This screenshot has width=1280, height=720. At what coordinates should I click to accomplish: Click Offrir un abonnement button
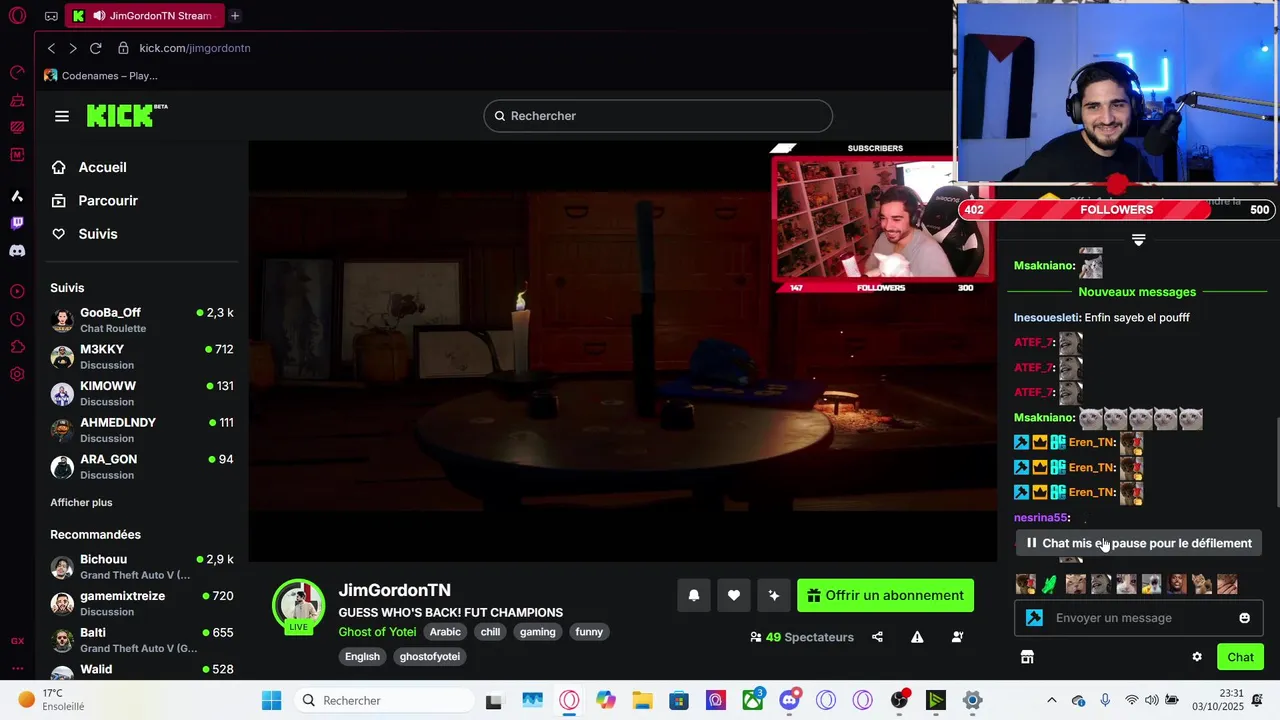coord(885,595)
